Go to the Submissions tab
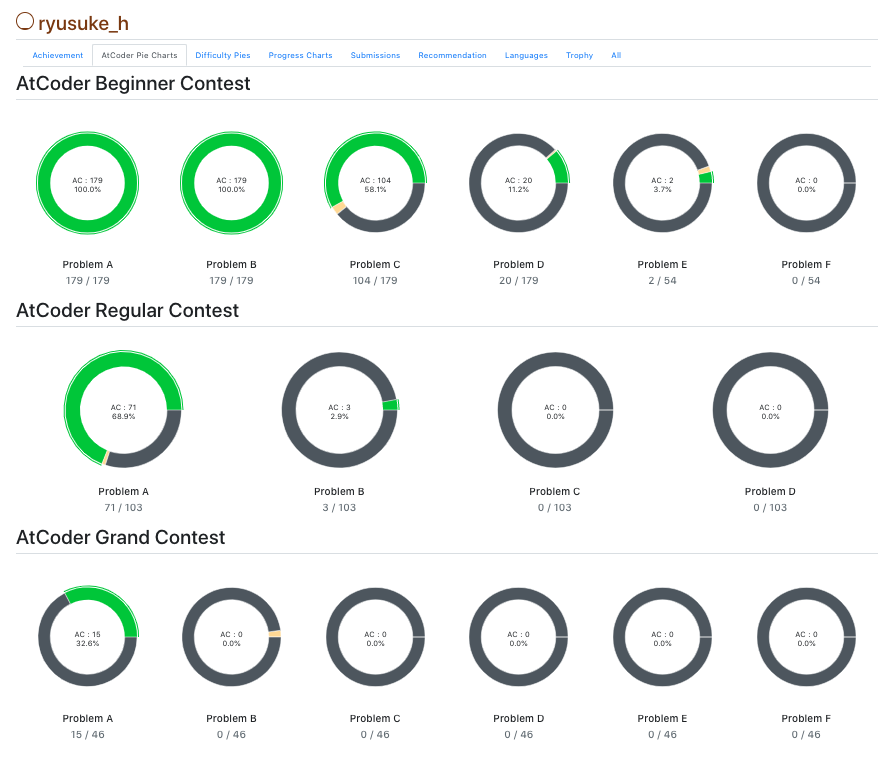 click(375, 55)
